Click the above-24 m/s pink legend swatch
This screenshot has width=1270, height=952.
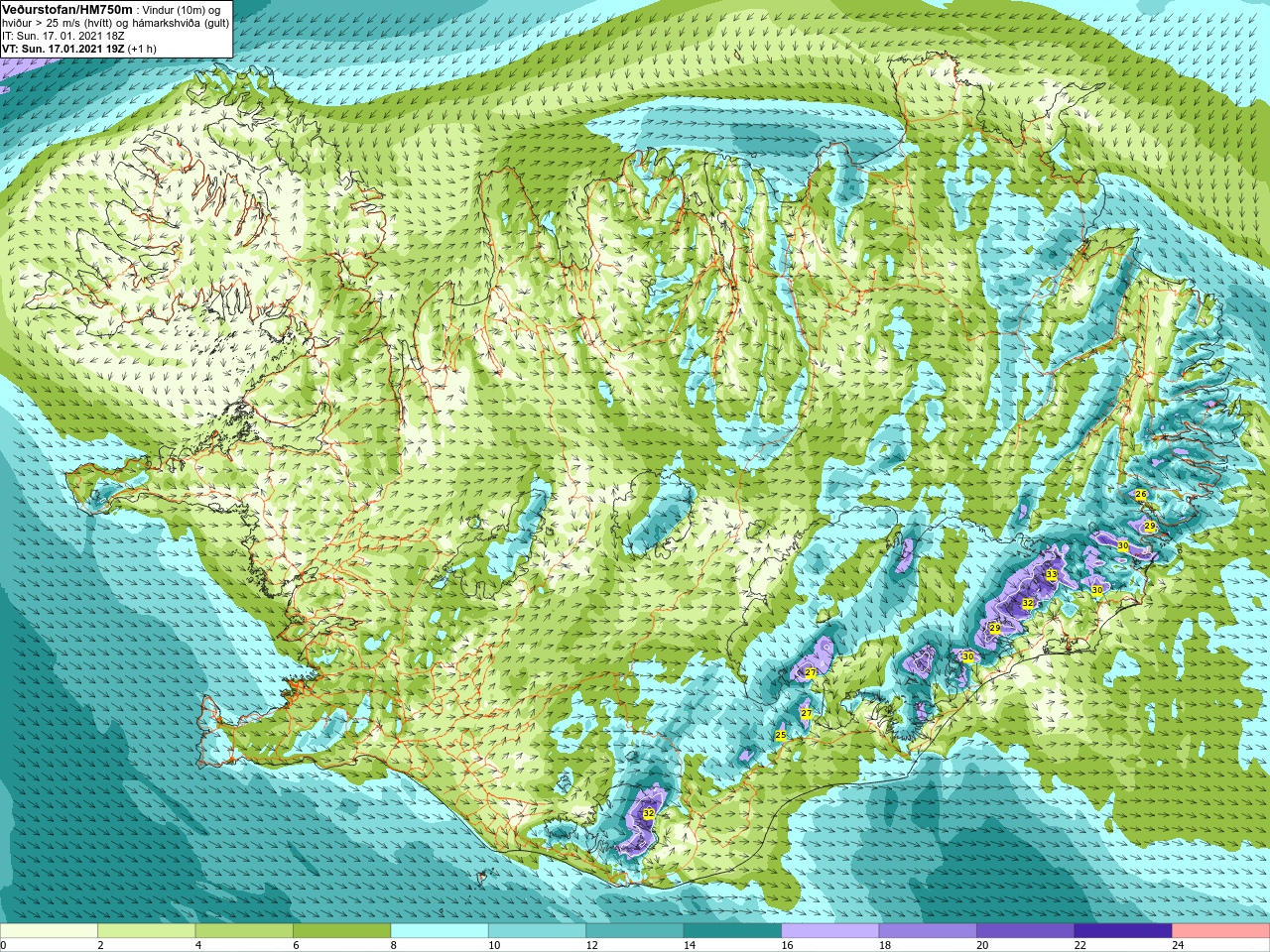(1221, 931)
